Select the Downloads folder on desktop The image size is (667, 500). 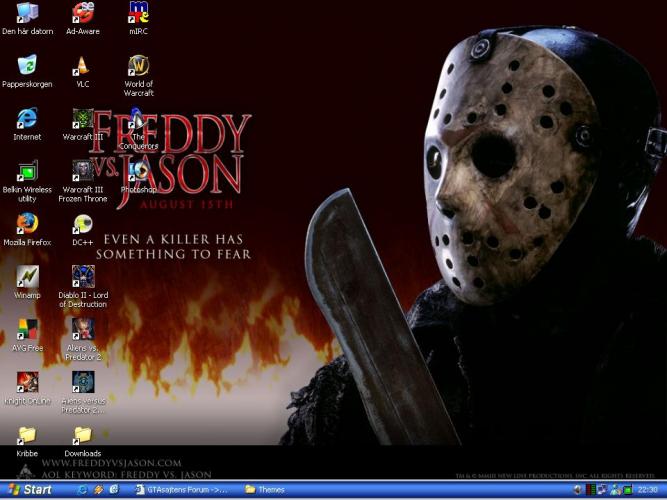coord(83,435)
